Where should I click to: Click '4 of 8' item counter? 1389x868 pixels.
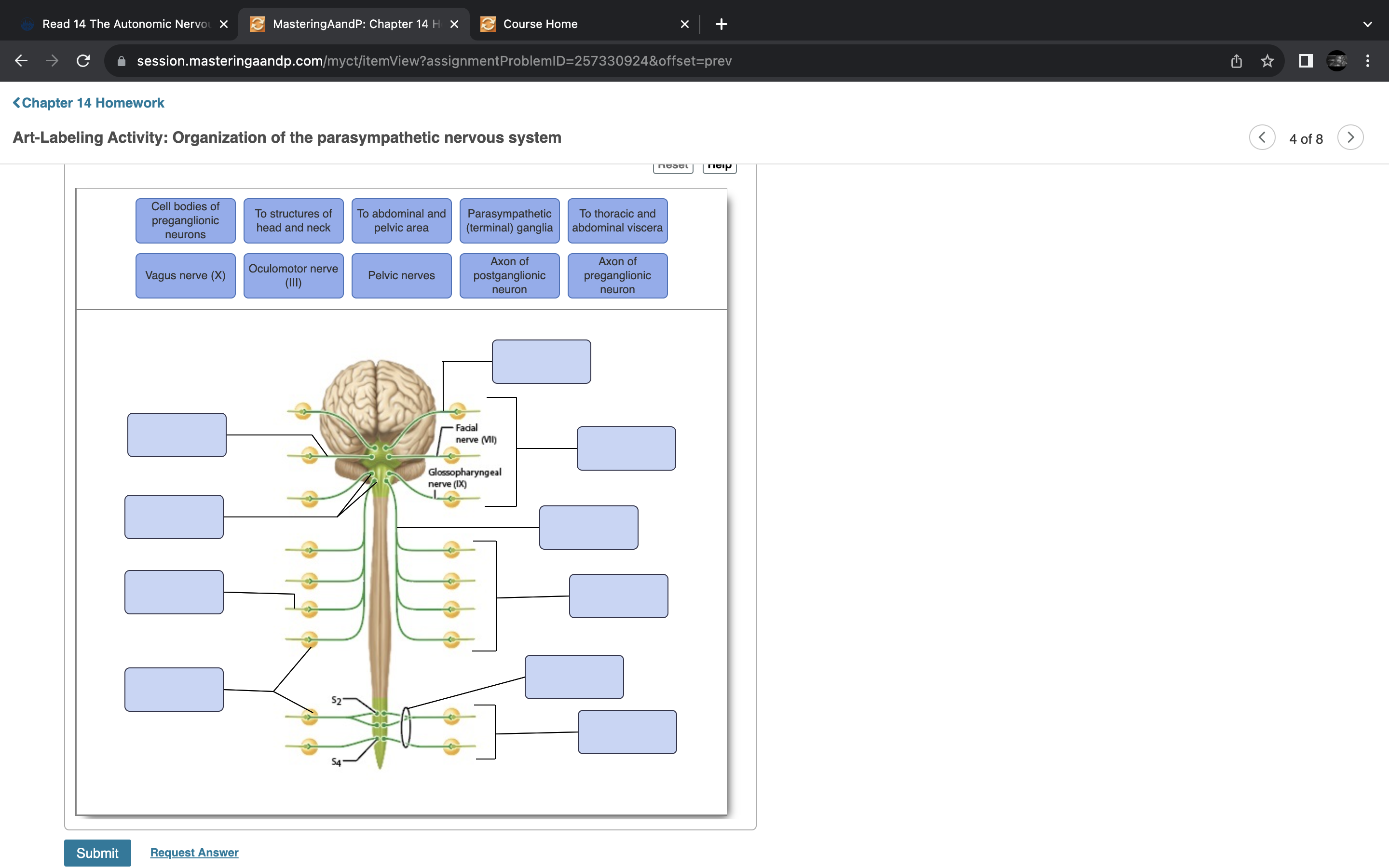(x=1306, y=139)
